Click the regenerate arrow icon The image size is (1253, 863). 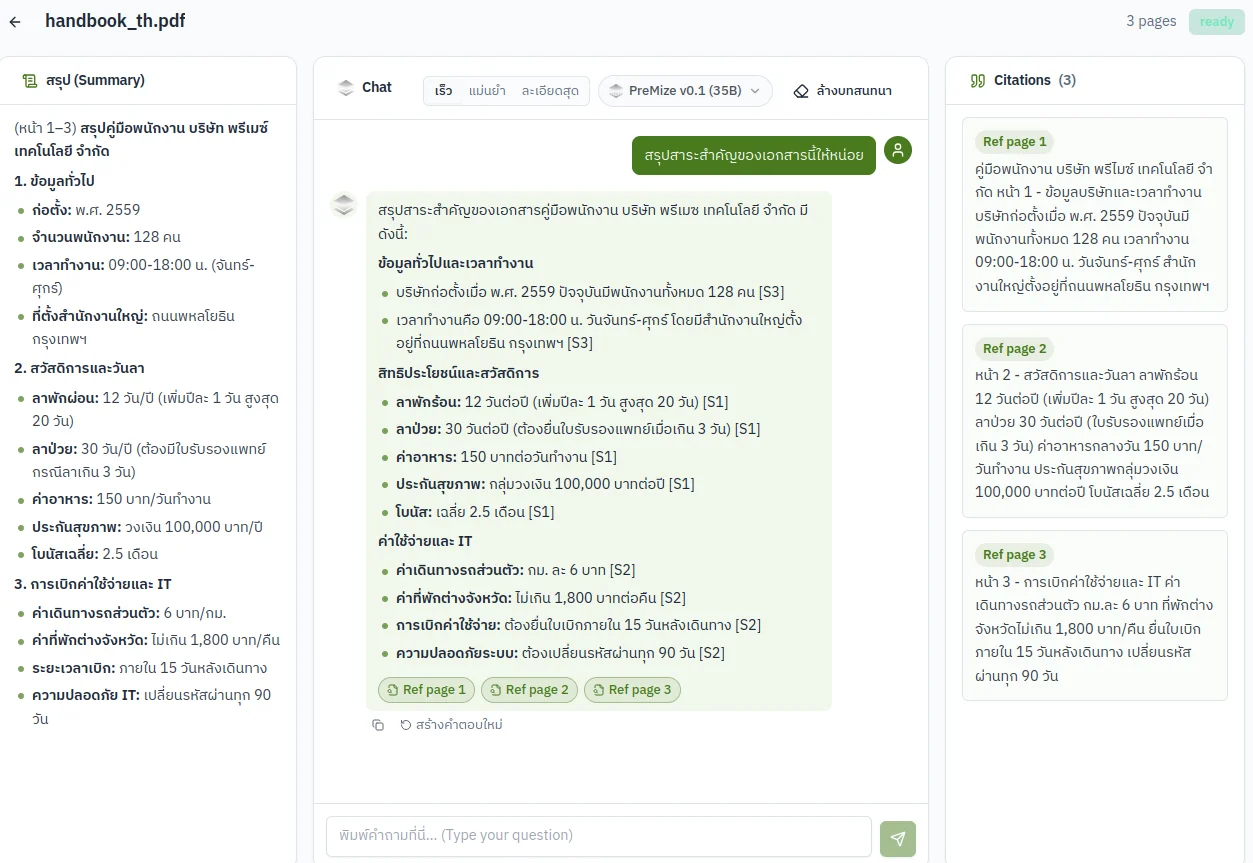point(406,725)
